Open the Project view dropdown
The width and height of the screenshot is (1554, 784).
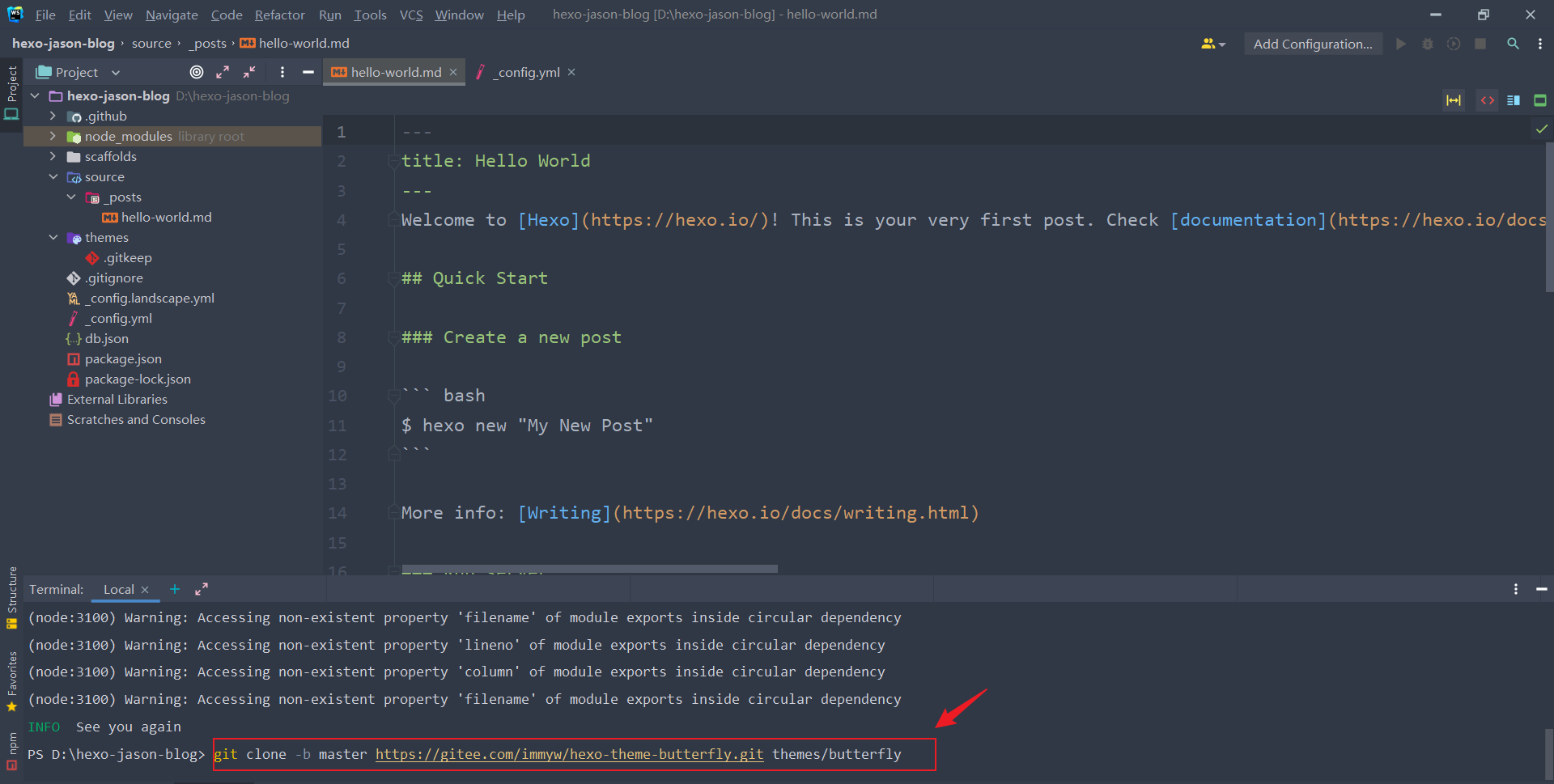tap(116, 72)
